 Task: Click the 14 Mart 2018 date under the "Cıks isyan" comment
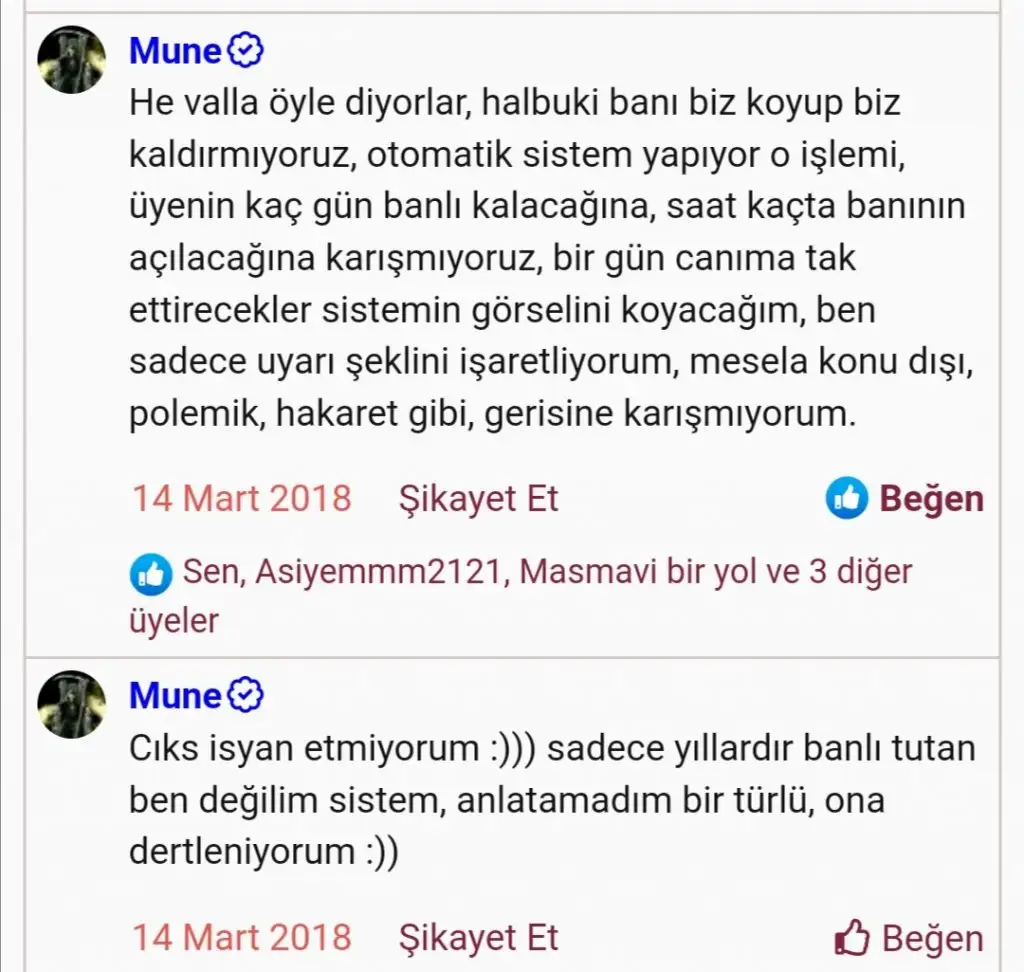(242, 938)
